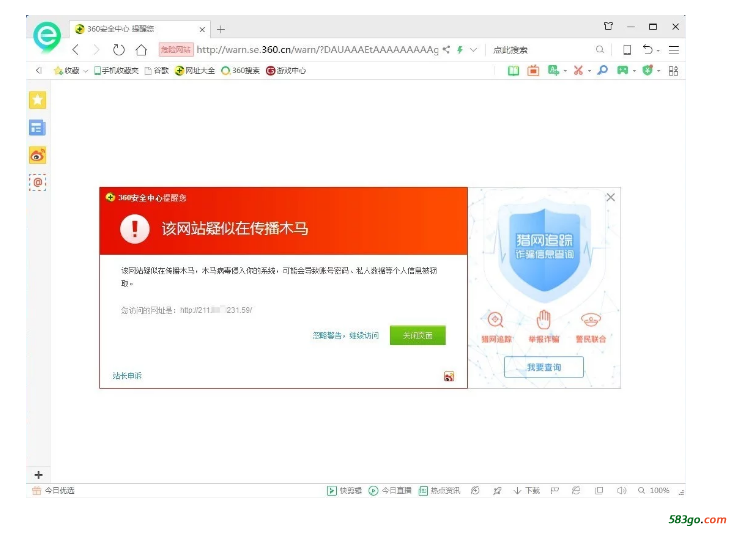This screenshot has height=535, width=732.
Task: Click the share icon in address bar
Action: click(446, 49)
